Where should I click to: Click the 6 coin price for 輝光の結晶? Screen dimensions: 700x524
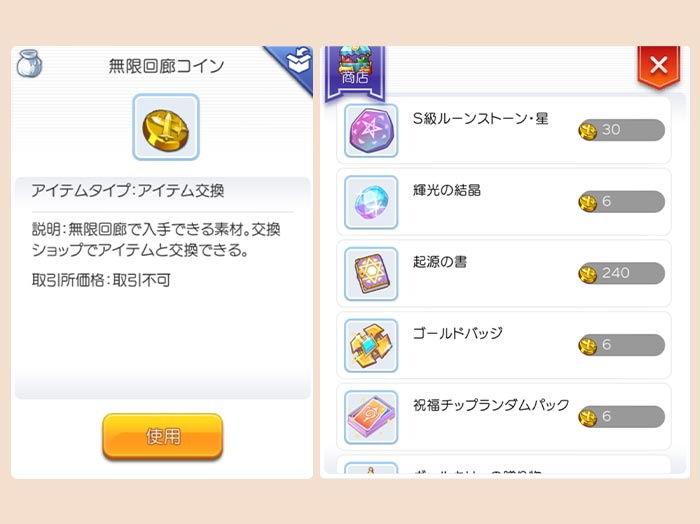(x=621, y=202)
